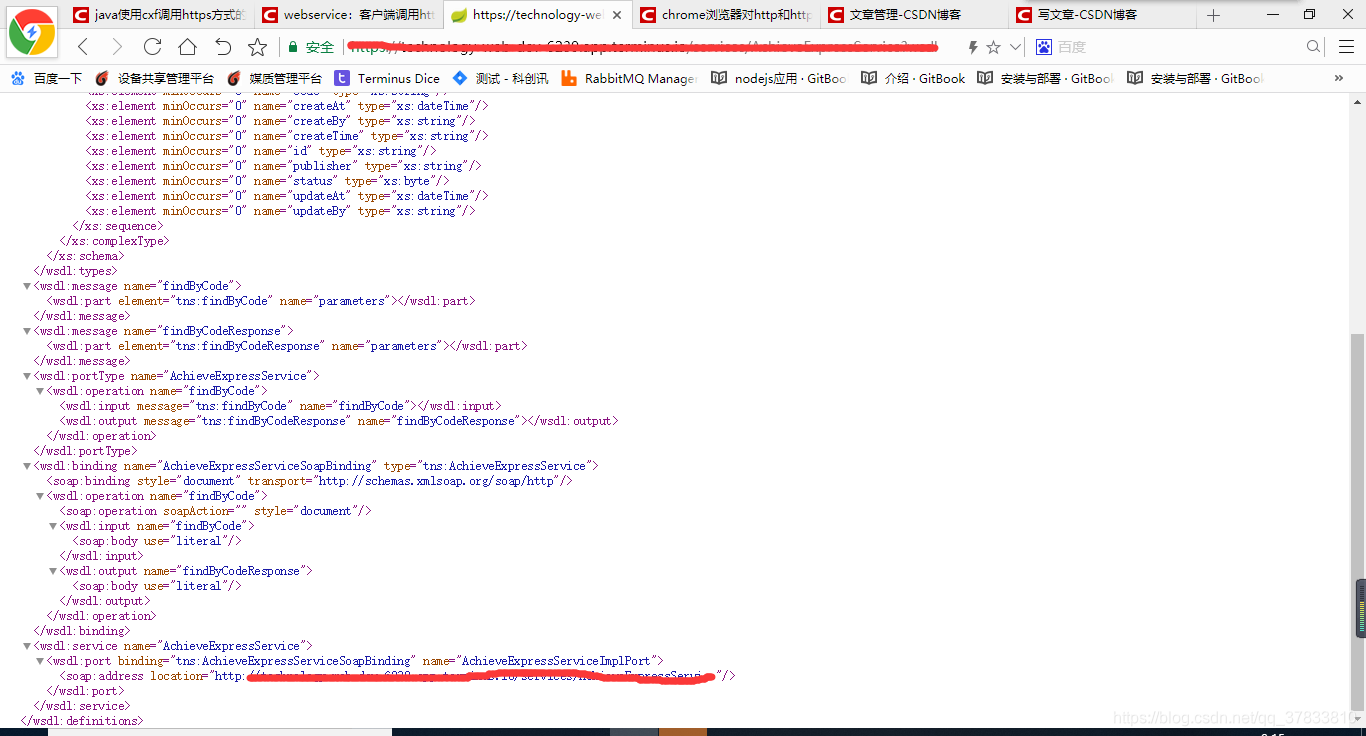This screenshot has width=1366, height=736.
Task: Click the xs:element name="status" line
Action: (x=267, y=181)
